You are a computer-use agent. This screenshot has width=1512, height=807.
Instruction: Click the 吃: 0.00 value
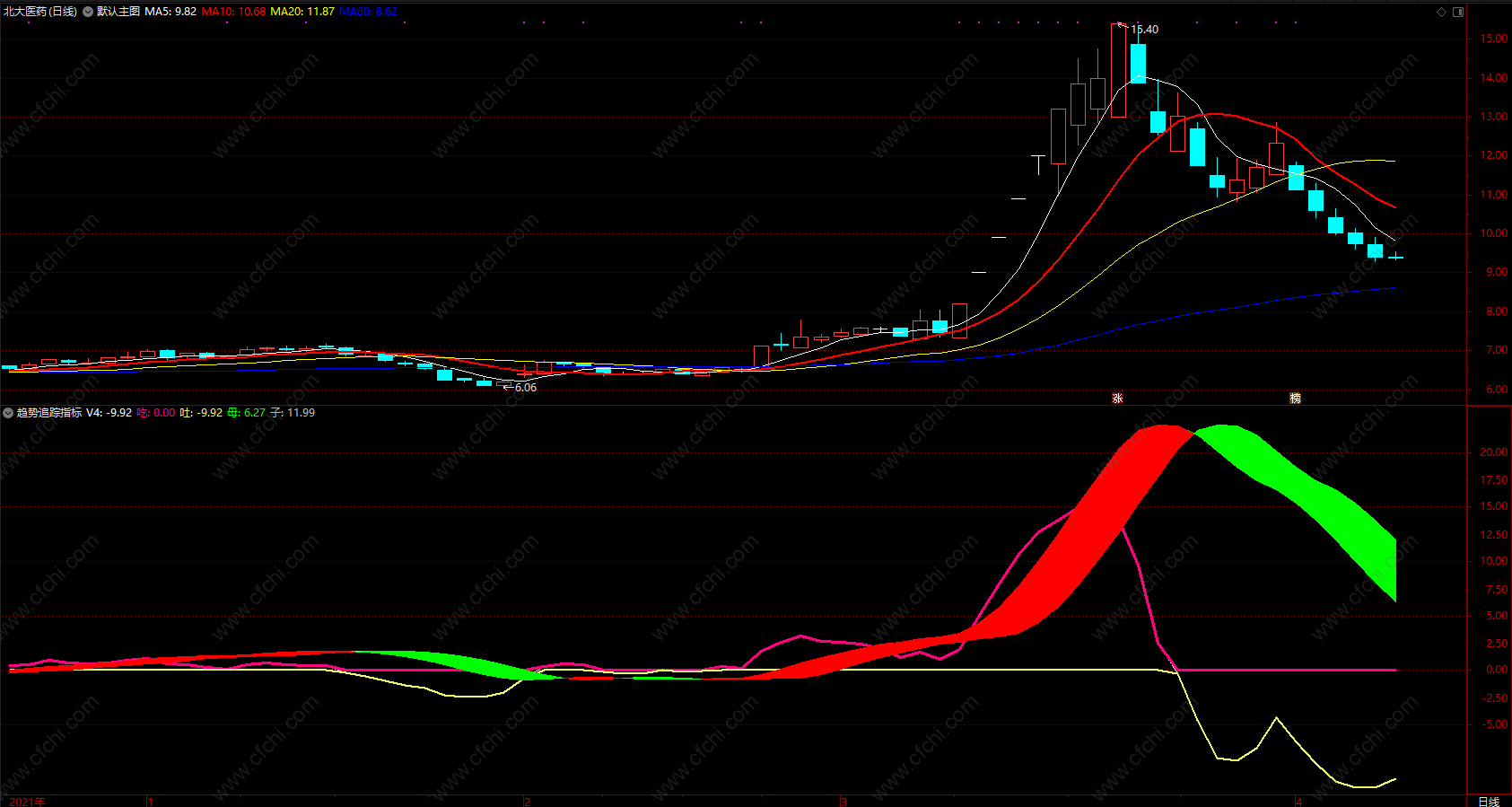[156, 413]
